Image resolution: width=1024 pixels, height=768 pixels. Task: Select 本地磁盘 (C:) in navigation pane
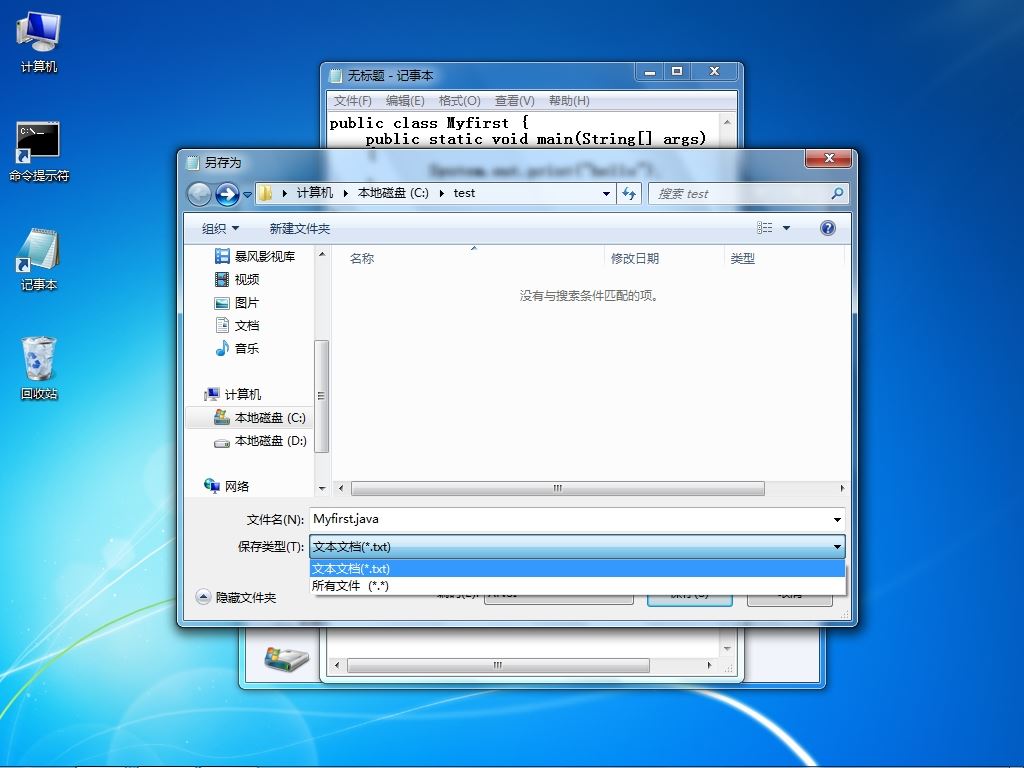click(260, 418)
